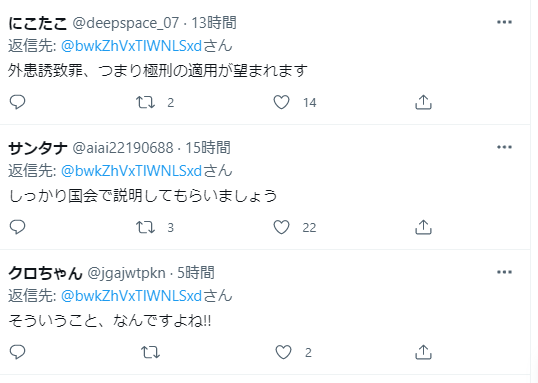This screenshot has width=538, height=383.
Task: Like the tweet with 14 likes
Action: [281, 102]
